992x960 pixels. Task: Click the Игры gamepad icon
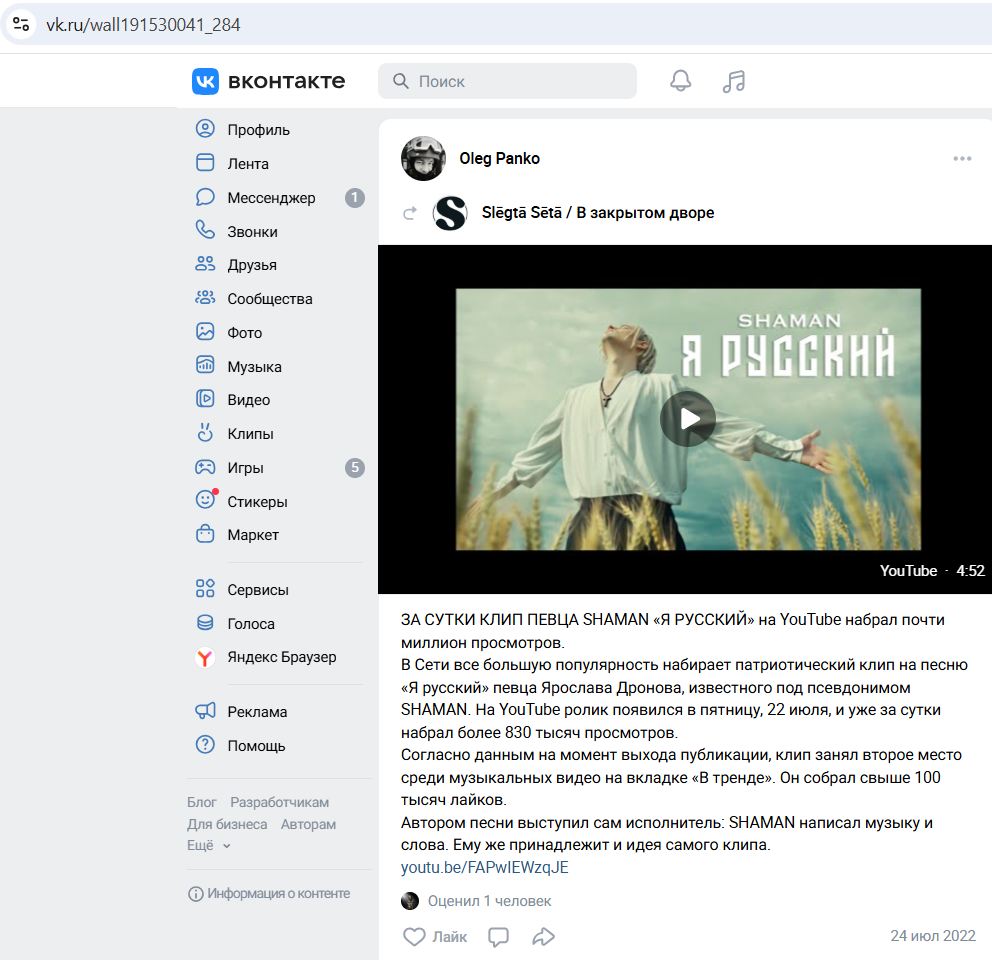205,468
